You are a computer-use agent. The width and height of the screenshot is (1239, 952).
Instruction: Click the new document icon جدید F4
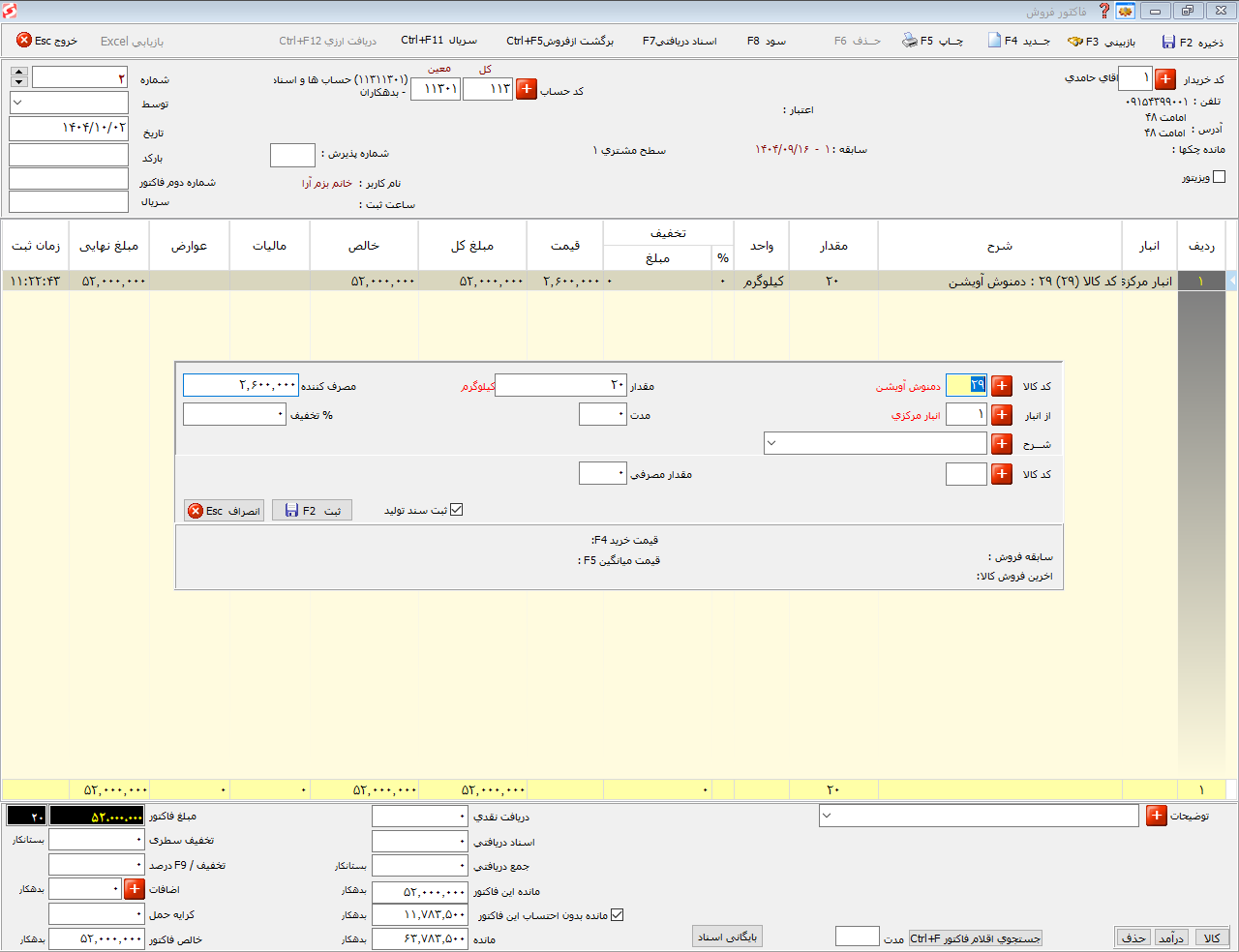(994, 41)
